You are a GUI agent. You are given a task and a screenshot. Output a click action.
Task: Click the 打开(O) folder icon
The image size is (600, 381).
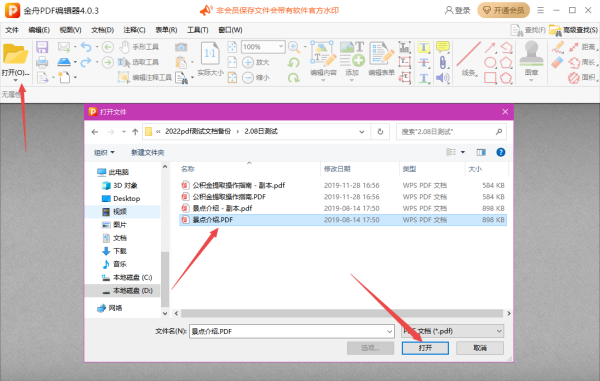coord(15,54)
